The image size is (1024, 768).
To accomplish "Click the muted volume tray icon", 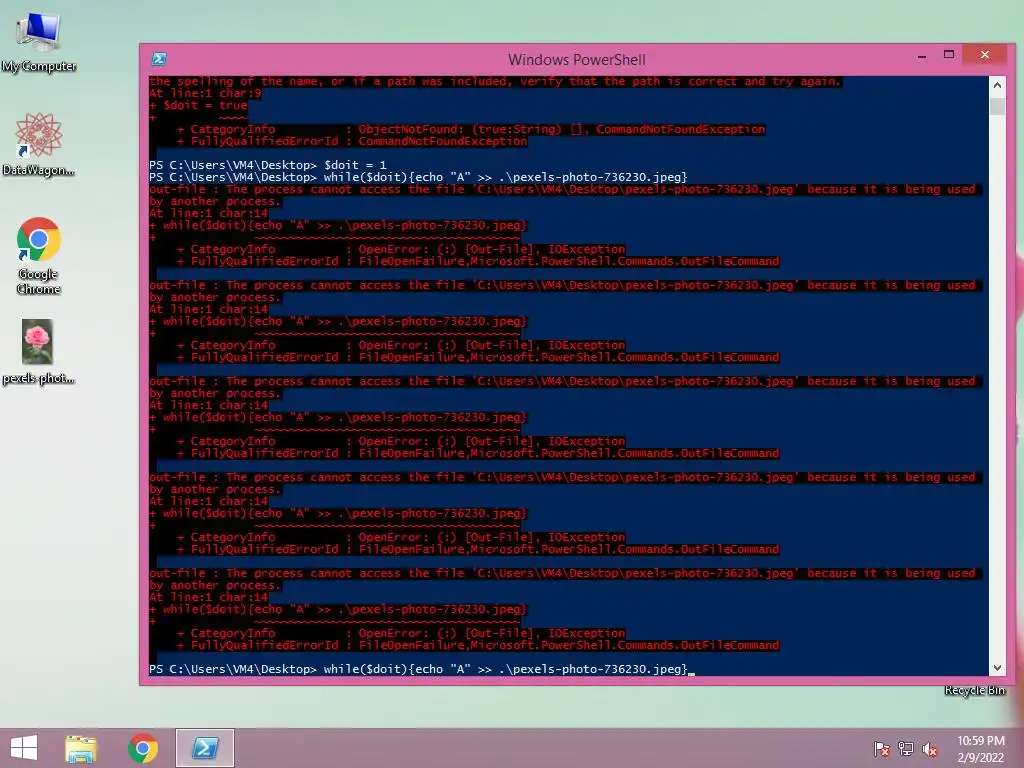I will (930, 748).
